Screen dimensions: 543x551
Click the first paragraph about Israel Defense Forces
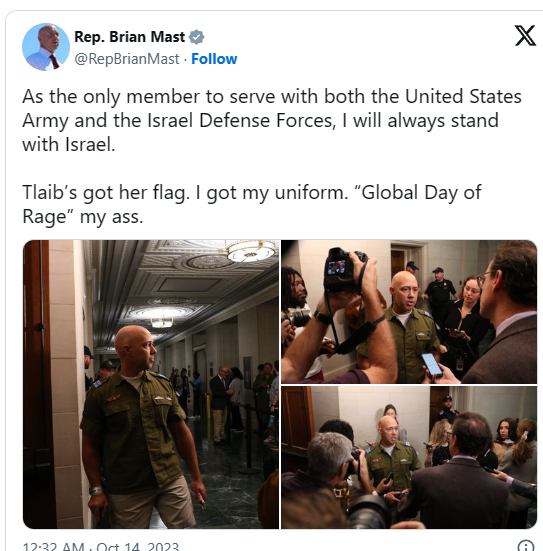point(272,121)
